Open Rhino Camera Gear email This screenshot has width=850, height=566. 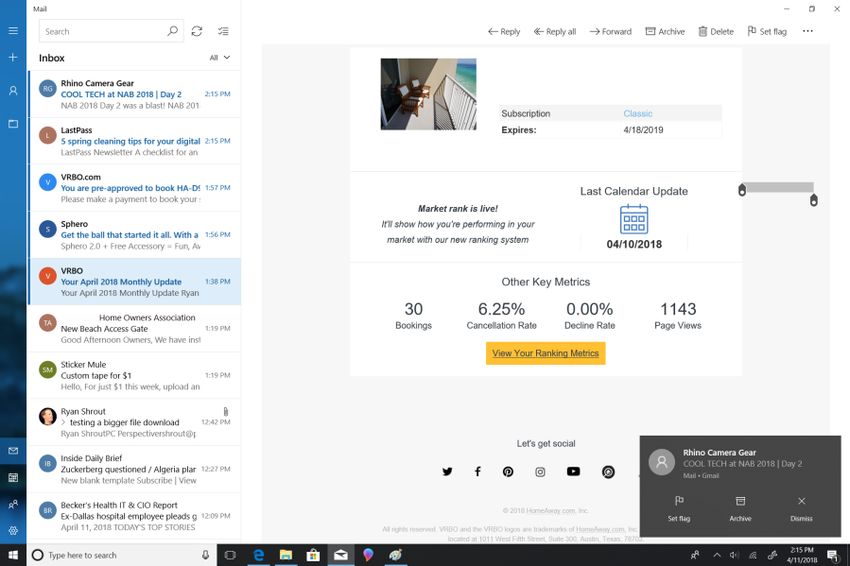click(135, 94)
